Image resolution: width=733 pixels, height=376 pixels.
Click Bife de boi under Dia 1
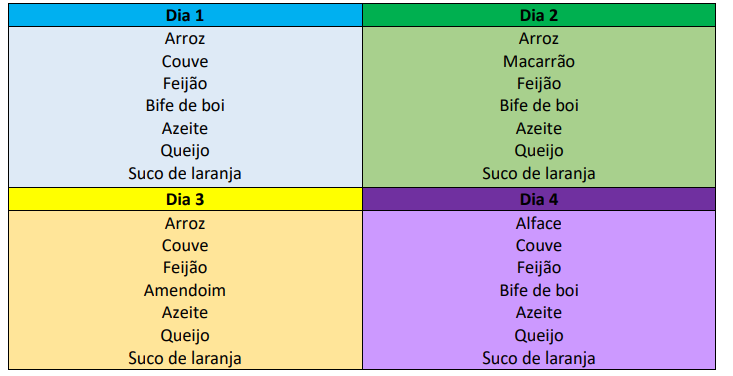tap(185, 106)
